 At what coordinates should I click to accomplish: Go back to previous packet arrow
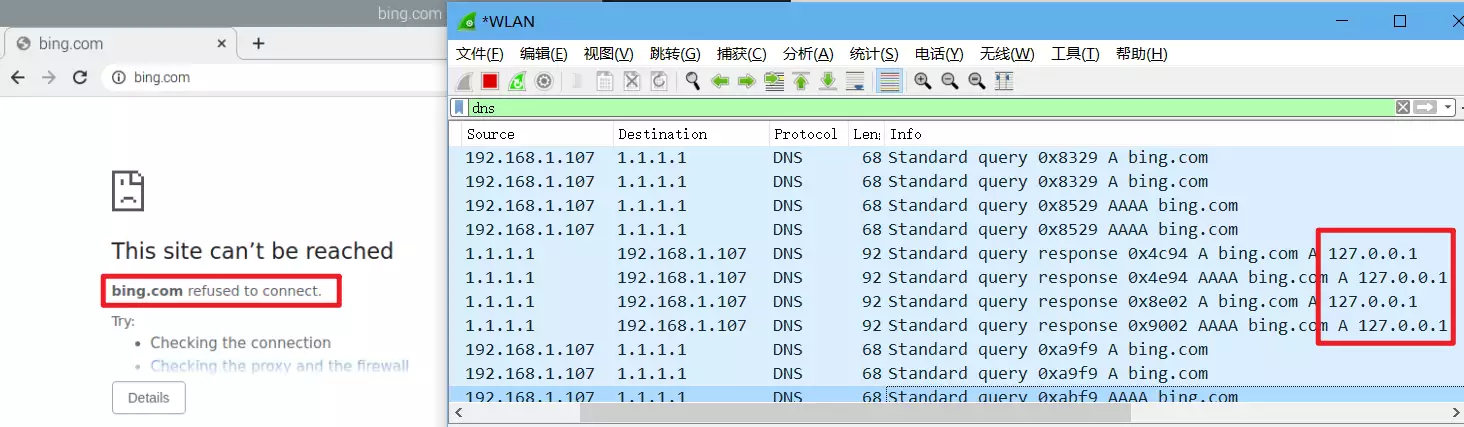[x=719, y=82]
